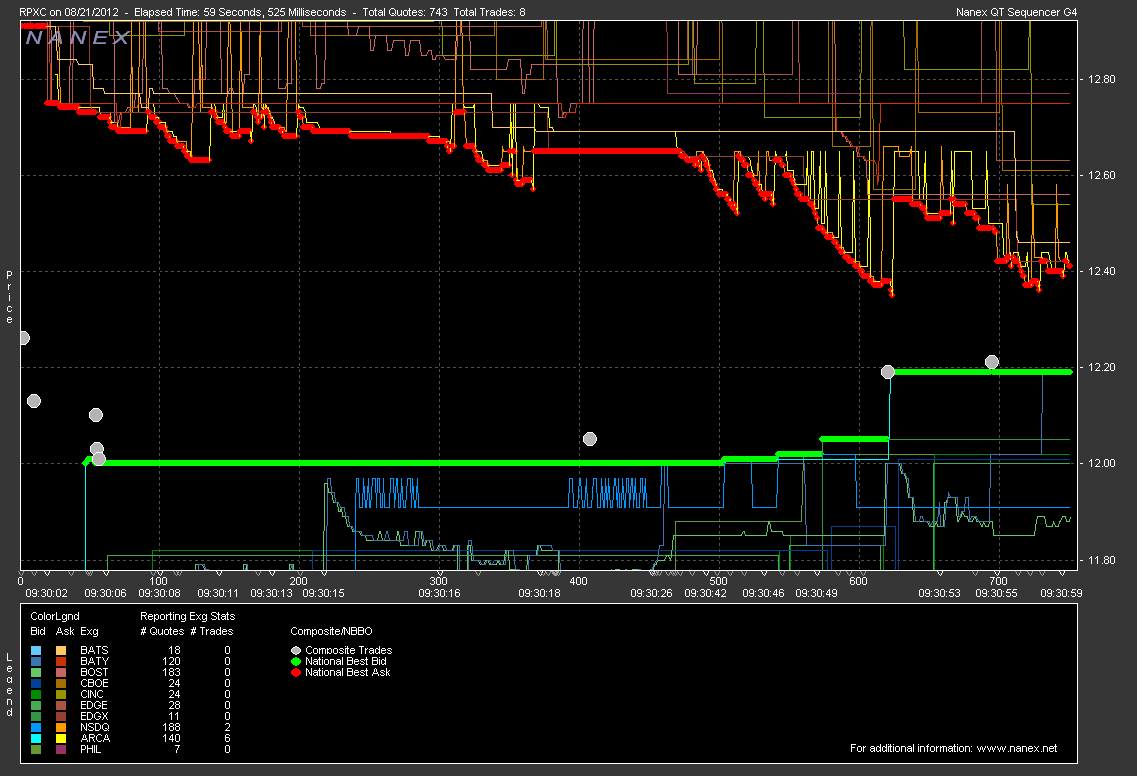Click the '# Quotes' column header
Screen dimensions: 1137x776
coord(162,631)
